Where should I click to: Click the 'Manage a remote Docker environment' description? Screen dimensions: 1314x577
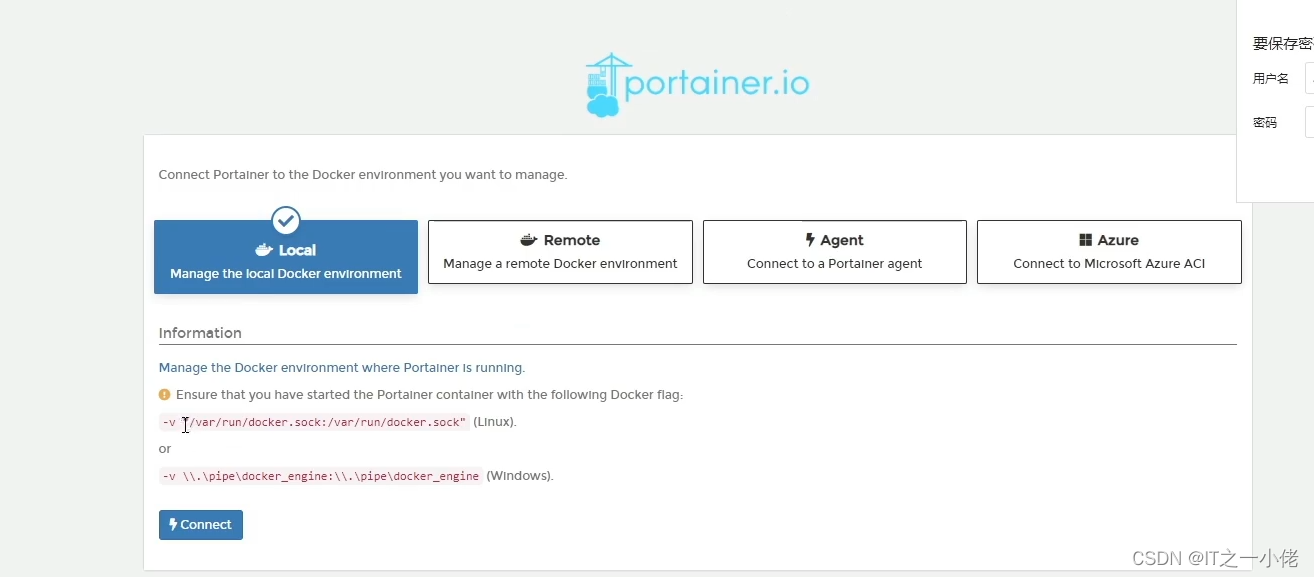coord(560,264)
